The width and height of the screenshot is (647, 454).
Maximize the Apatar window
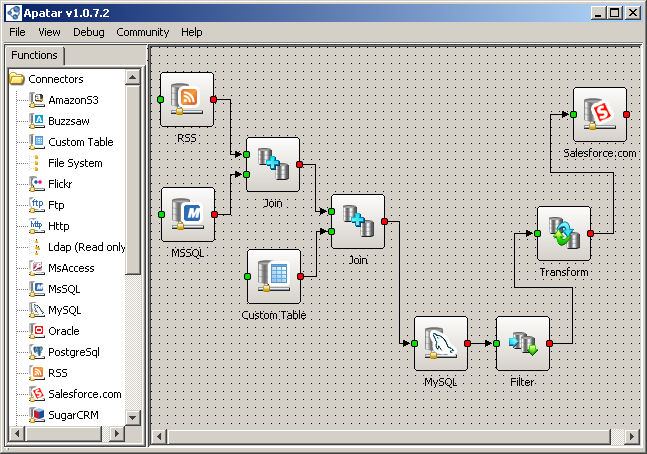click(614, 13)
